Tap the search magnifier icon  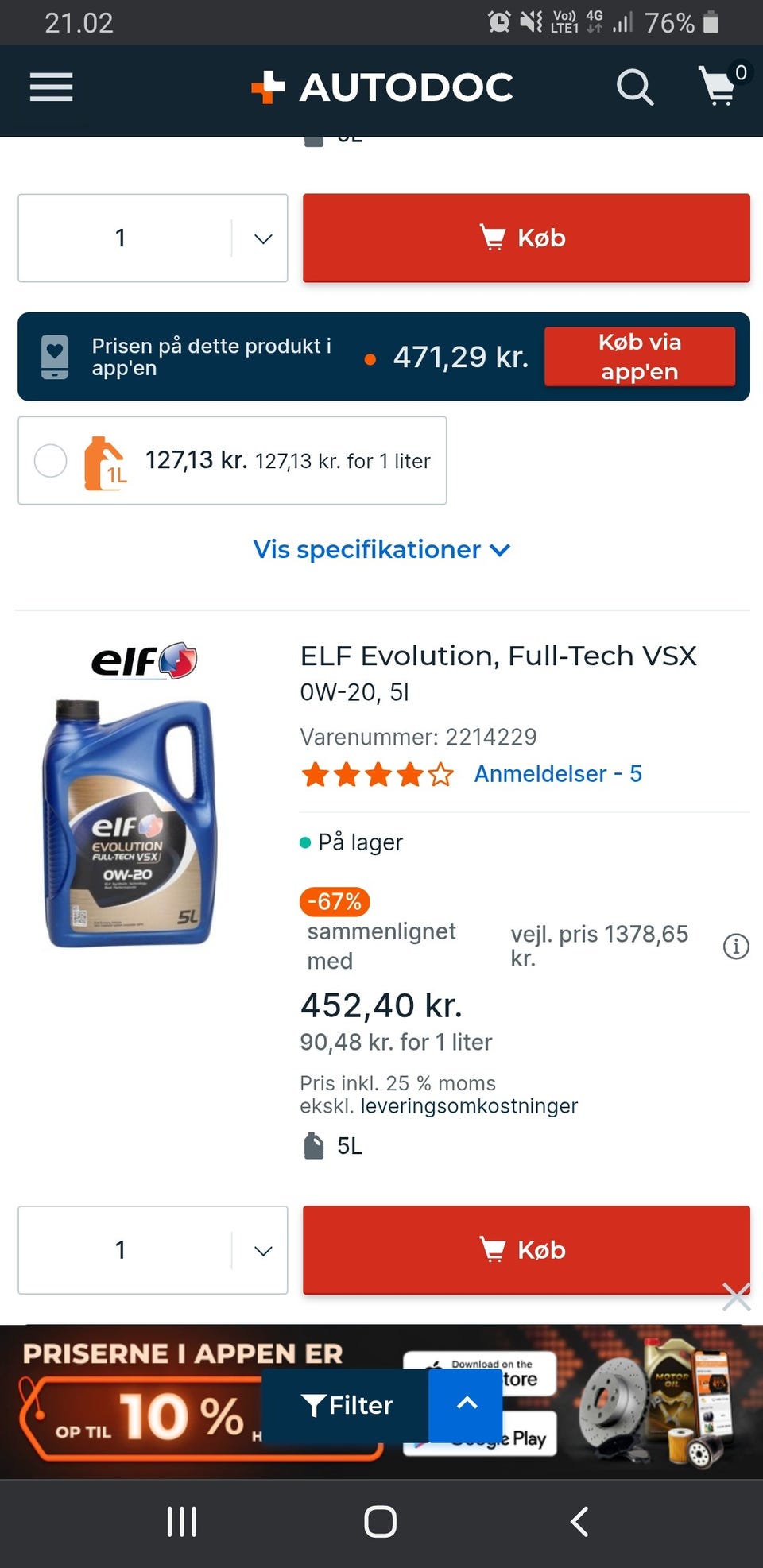(x=634, y=87)
